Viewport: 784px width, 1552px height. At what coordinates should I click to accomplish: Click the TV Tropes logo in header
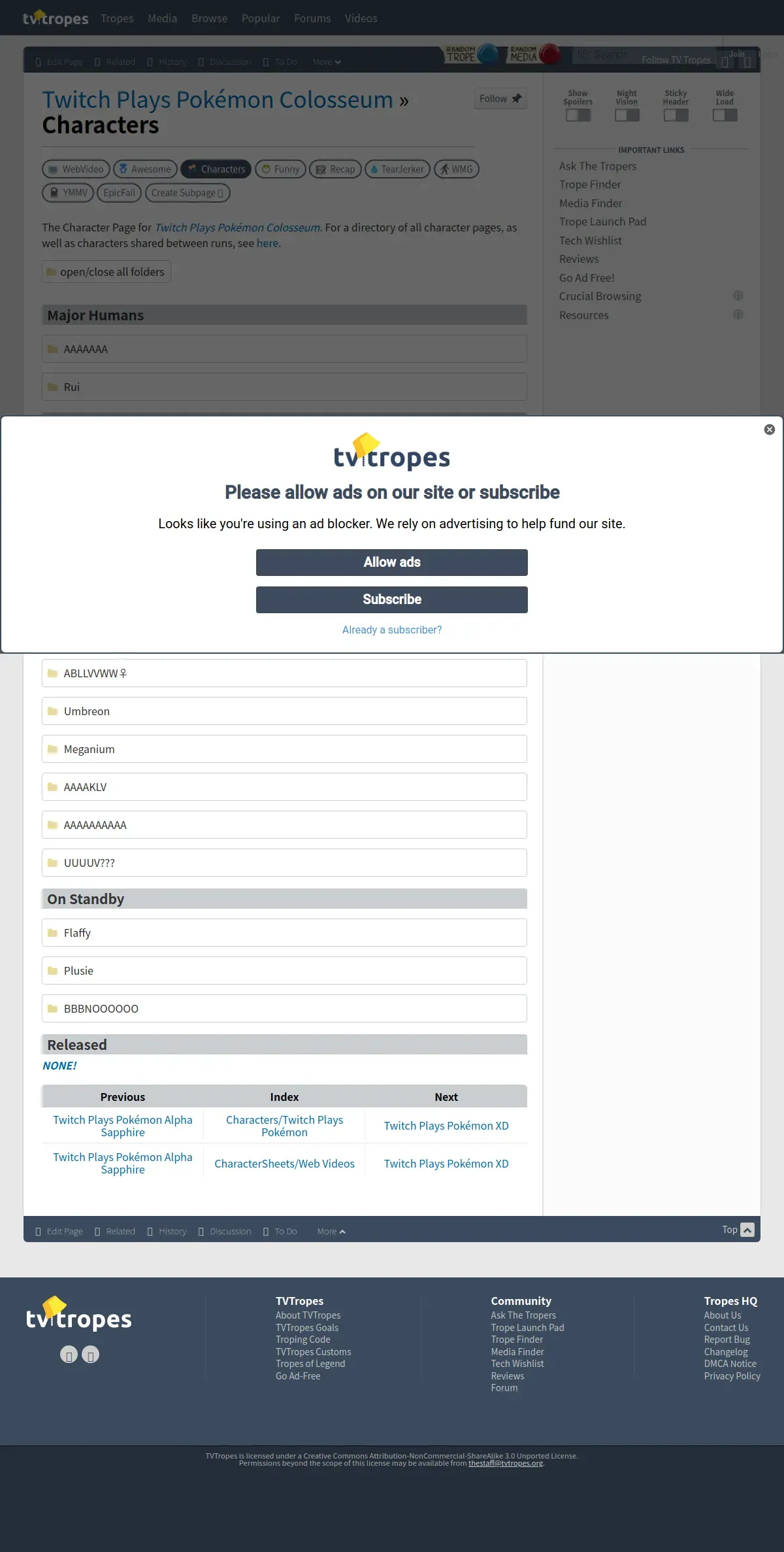(56, 18)
